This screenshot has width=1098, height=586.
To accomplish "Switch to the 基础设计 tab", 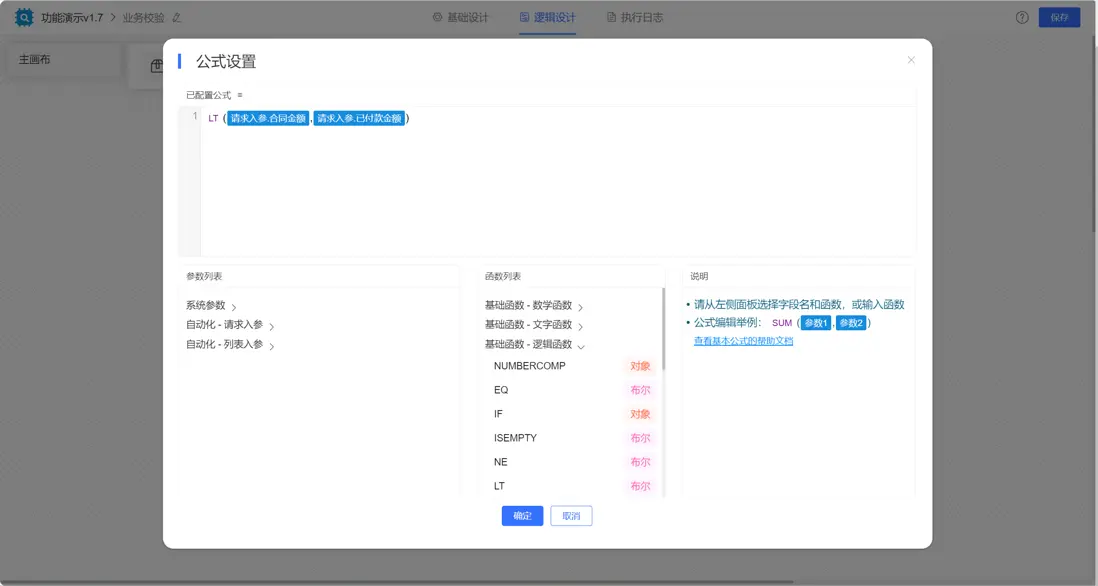I will [x=461, y=18].
